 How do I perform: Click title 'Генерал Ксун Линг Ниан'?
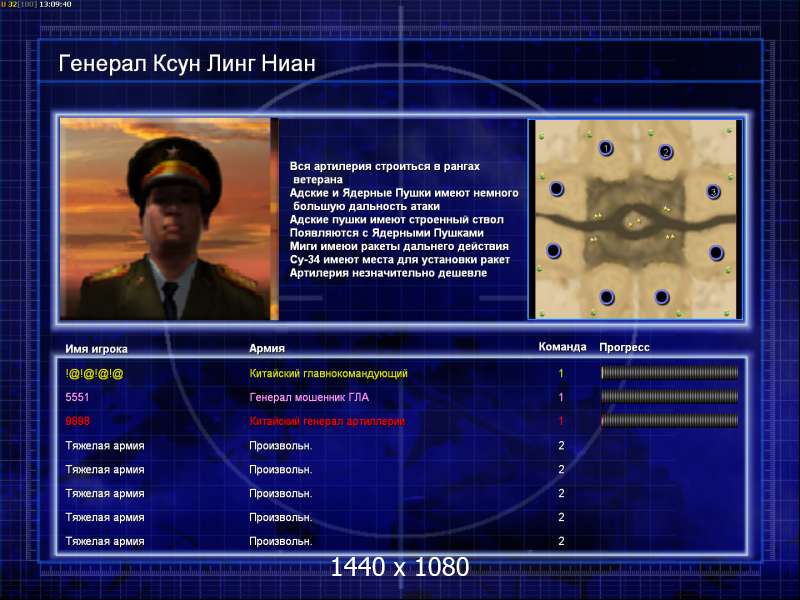click(x=187, y=64)
